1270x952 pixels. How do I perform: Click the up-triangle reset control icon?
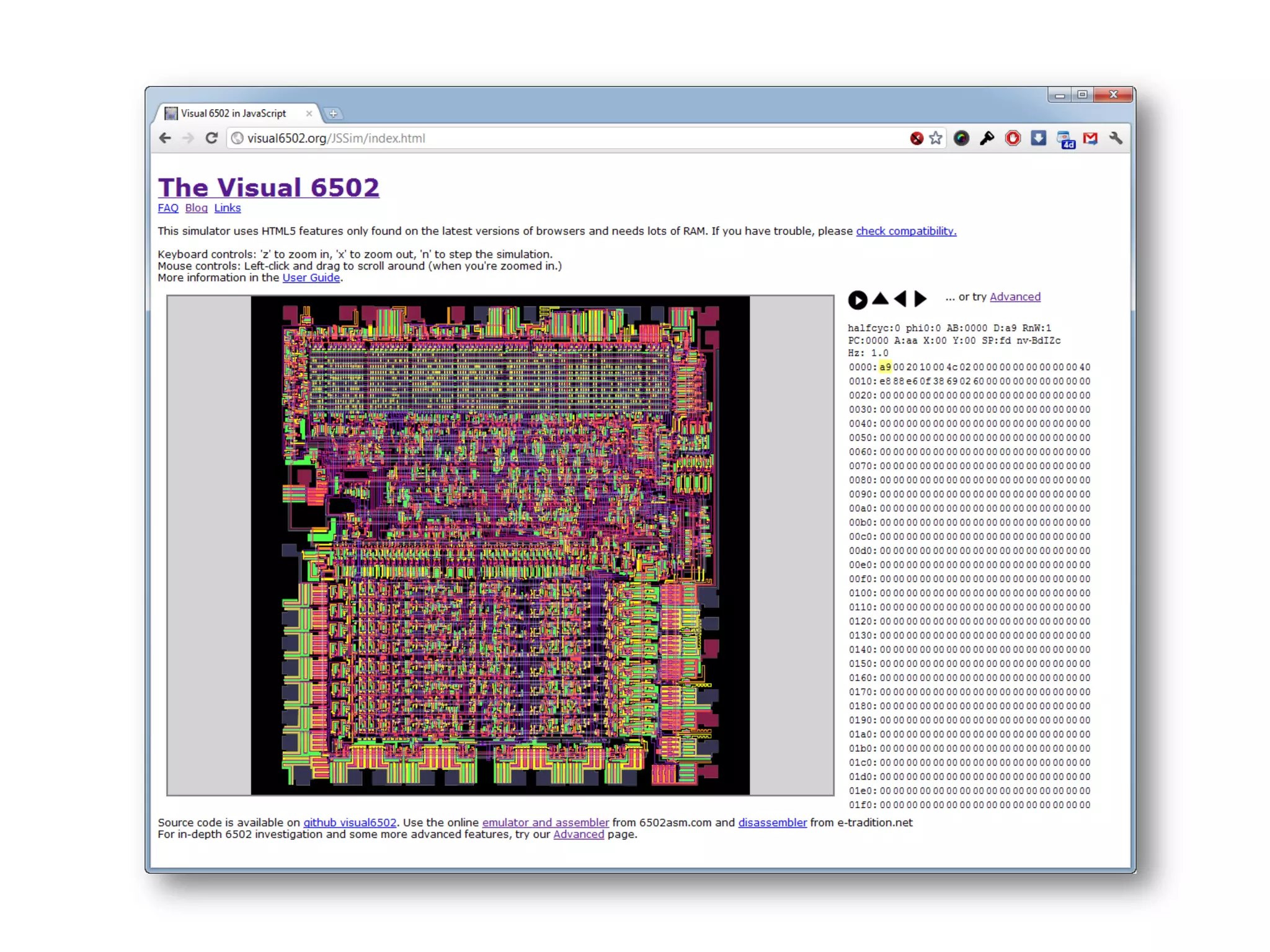[x=880, y=299]
